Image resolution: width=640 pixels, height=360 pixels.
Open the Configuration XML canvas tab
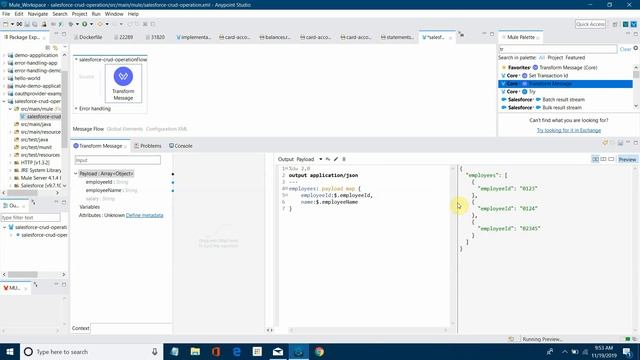tap(166, 129)
